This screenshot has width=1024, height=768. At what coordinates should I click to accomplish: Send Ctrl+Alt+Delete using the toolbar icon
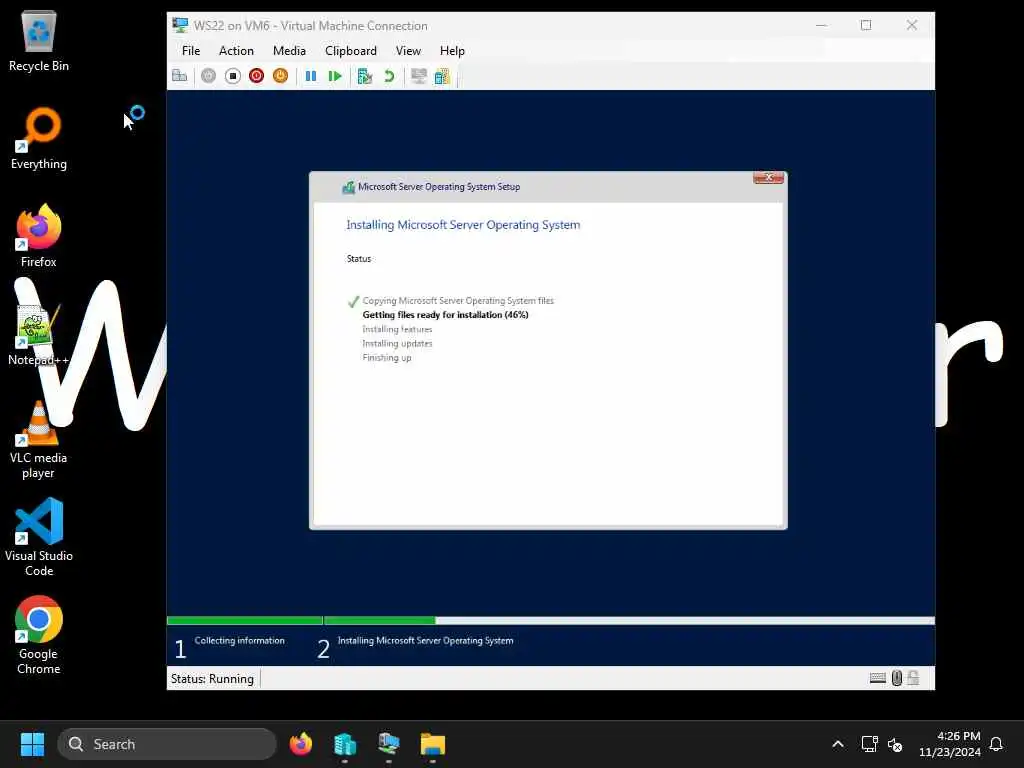point(180,76)
